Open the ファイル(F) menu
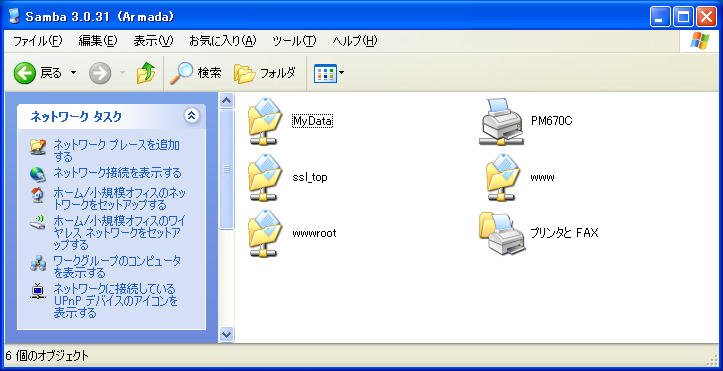The width and height of the screenshot is (723, 371). point(37,41)
